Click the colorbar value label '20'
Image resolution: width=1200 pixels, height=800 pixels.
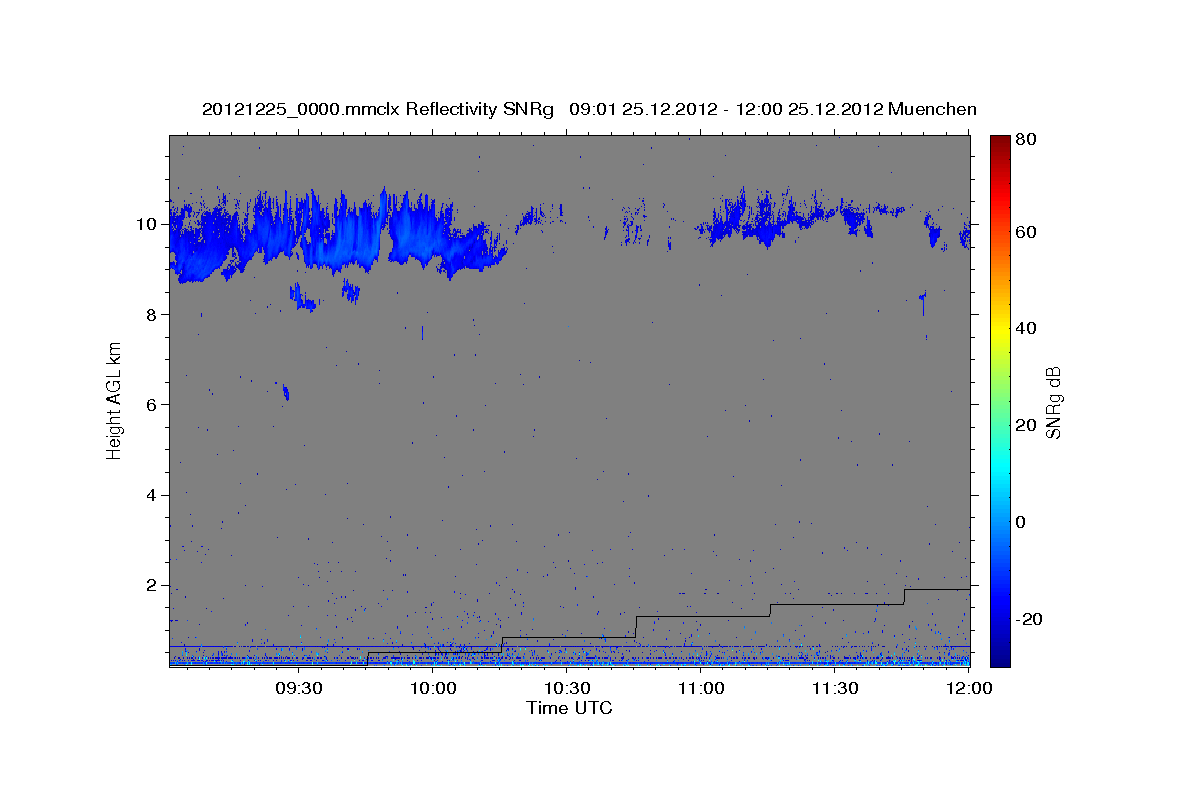1025,425
